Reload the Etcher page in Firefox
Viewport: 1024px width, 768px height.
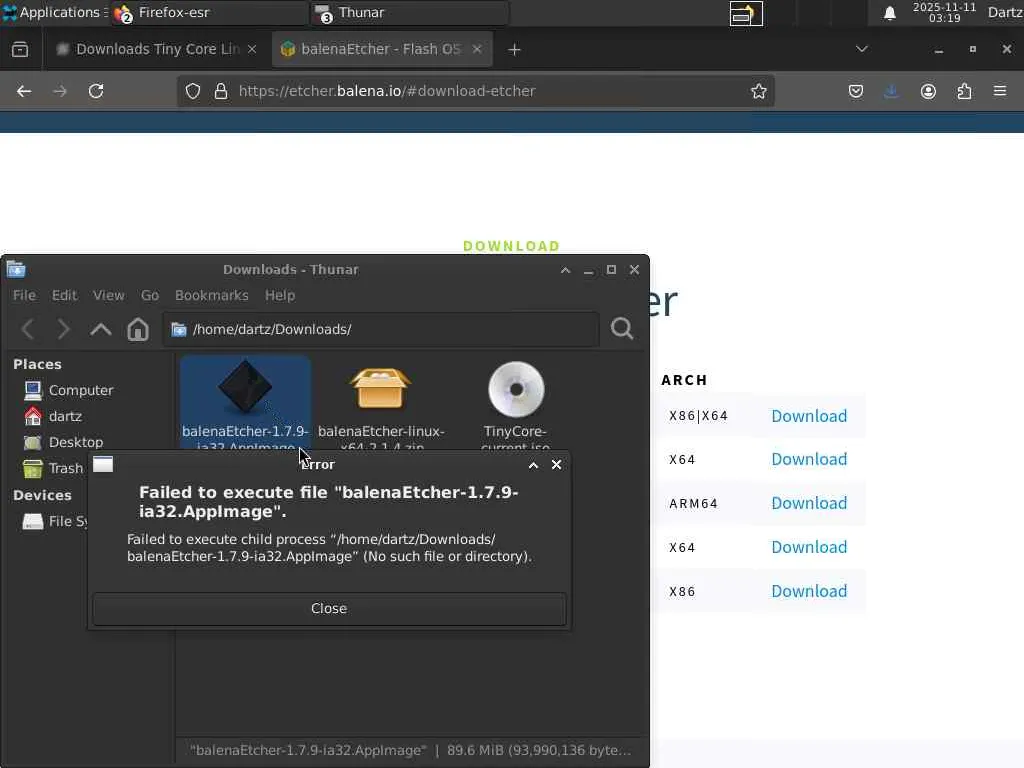pyautogui.click(x=96, y=91)
